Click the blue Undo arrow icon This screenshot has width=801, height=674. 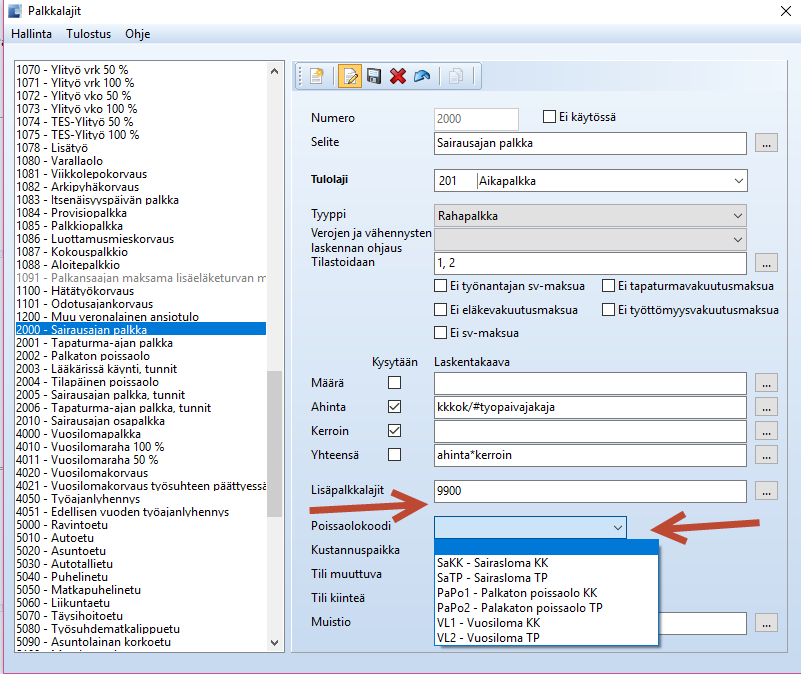point(422,76)
